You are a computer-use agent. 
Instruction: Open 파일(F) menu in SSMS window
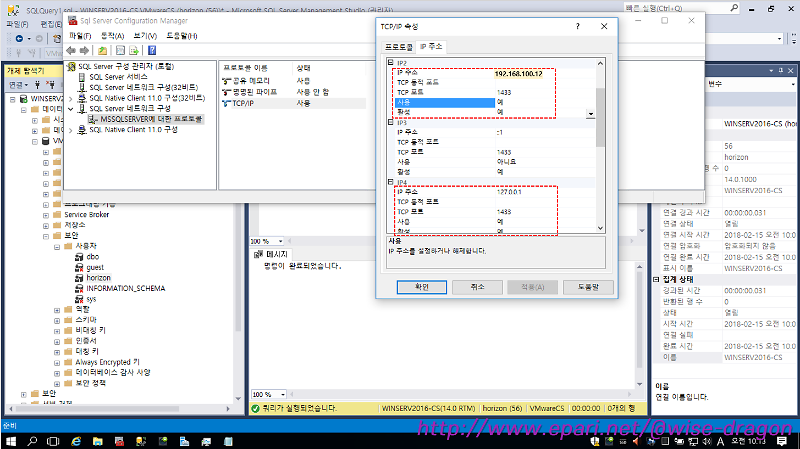17,24
